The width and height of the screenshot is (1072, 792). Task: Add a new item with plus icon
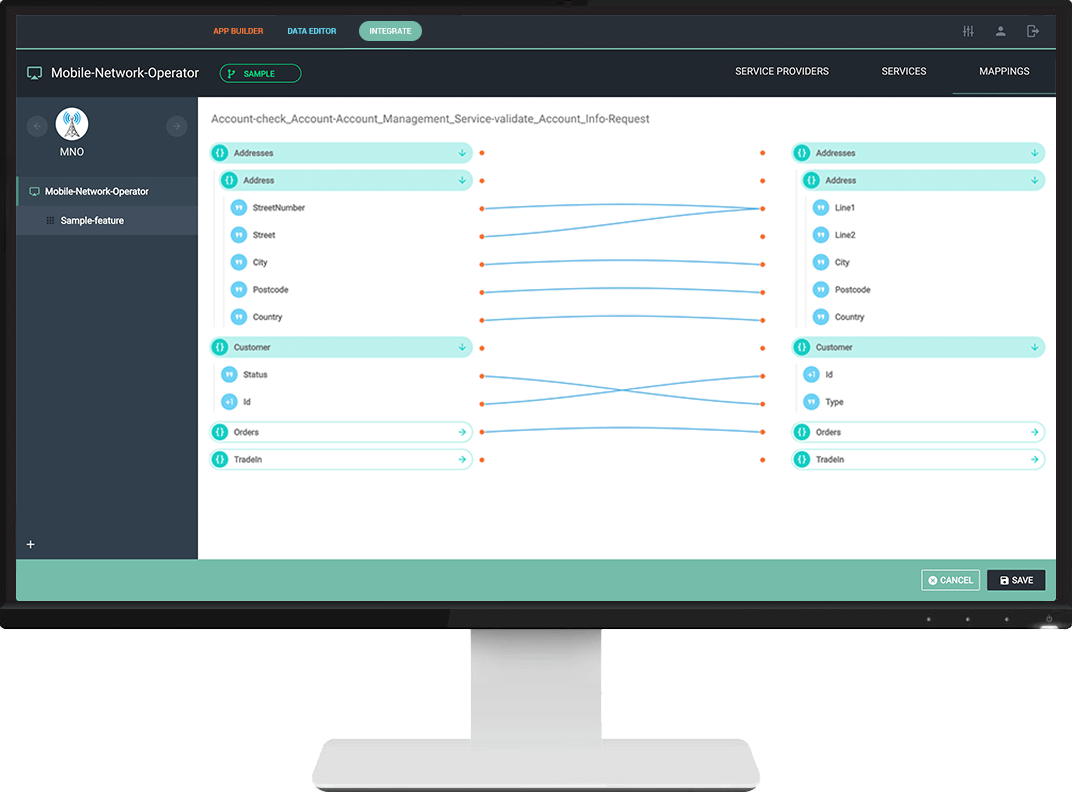(30, 544)
